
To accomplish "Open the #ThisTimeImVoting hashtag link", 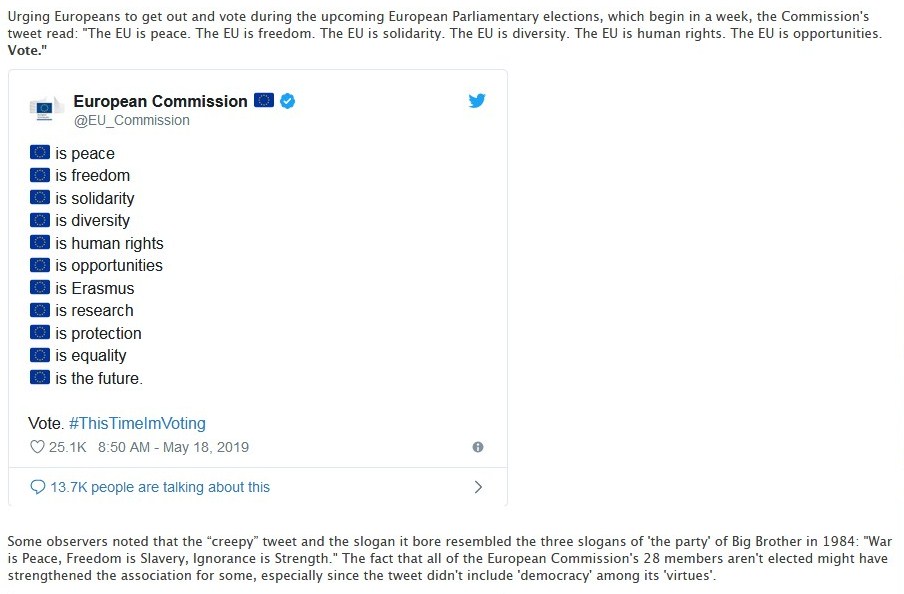I will 137,423.
